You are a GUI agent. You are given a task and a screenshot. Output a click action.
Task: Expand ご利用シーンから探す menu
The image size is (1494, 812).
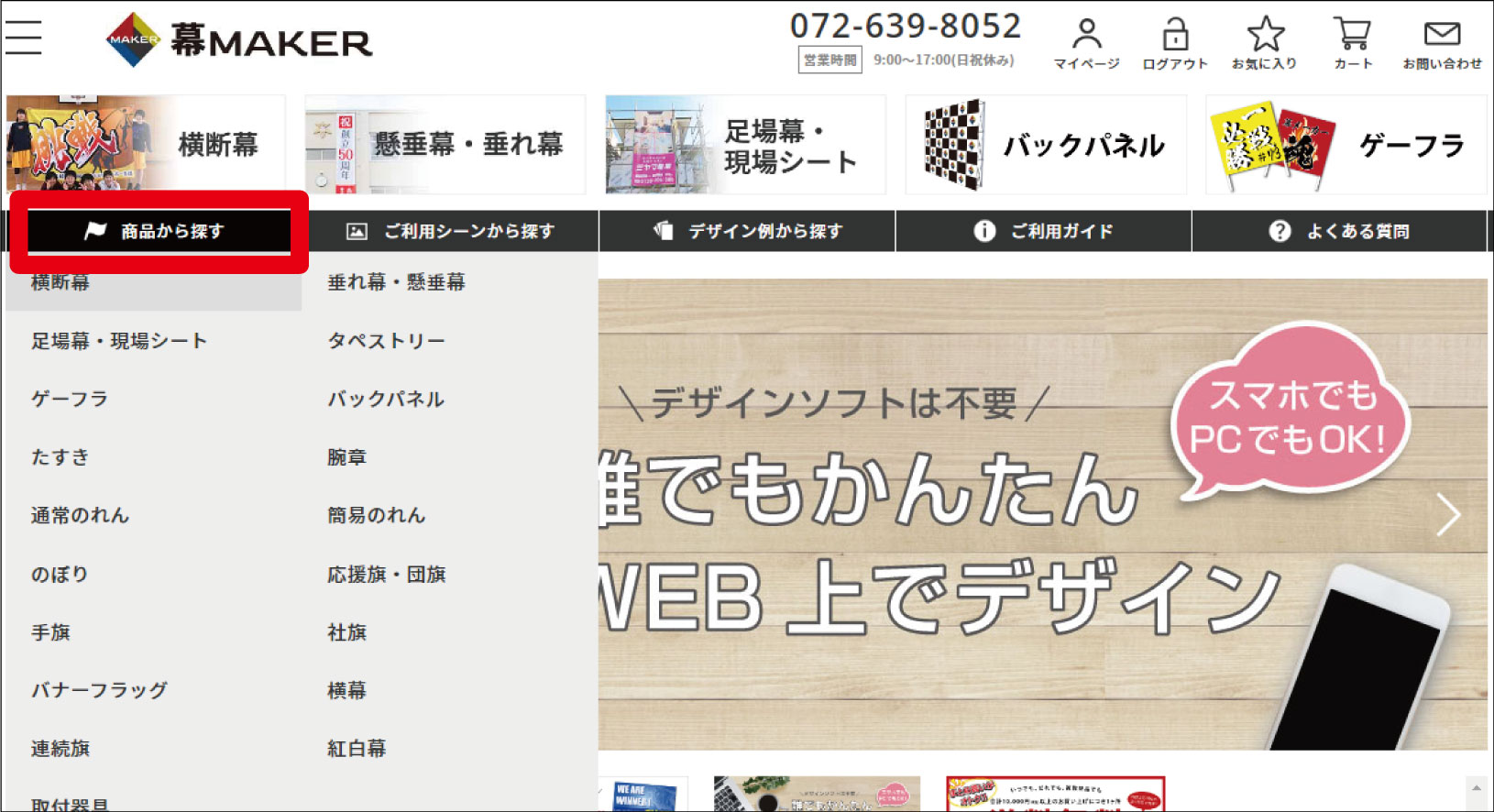tap(451, 231)
